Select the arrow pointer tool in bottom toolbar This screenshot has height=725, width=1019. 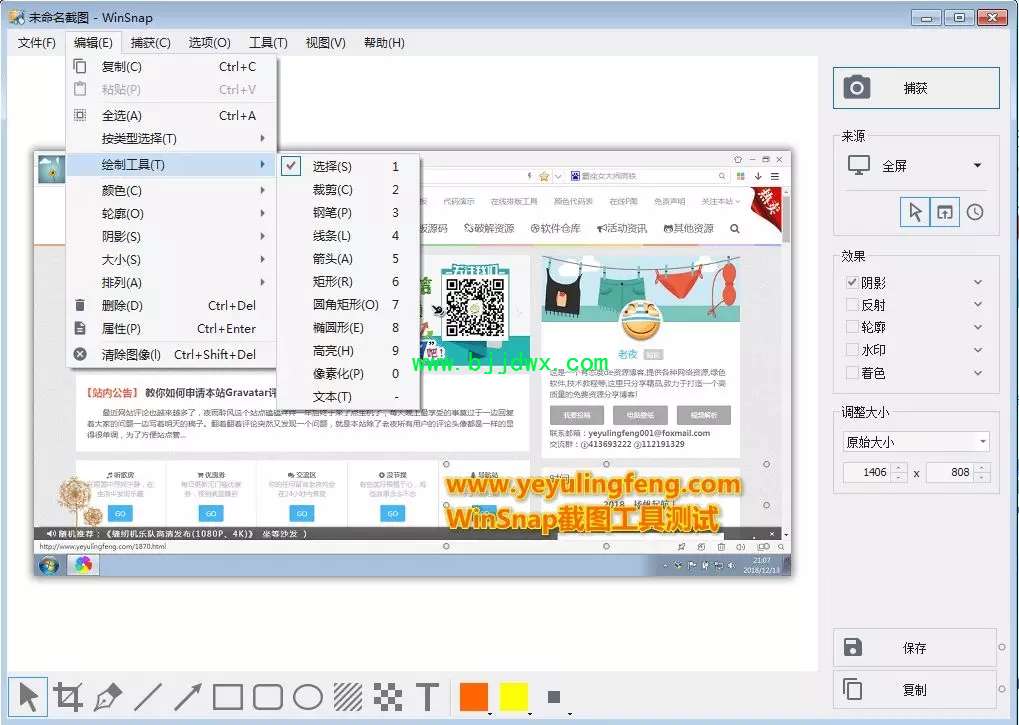click(x=28, y=697)
